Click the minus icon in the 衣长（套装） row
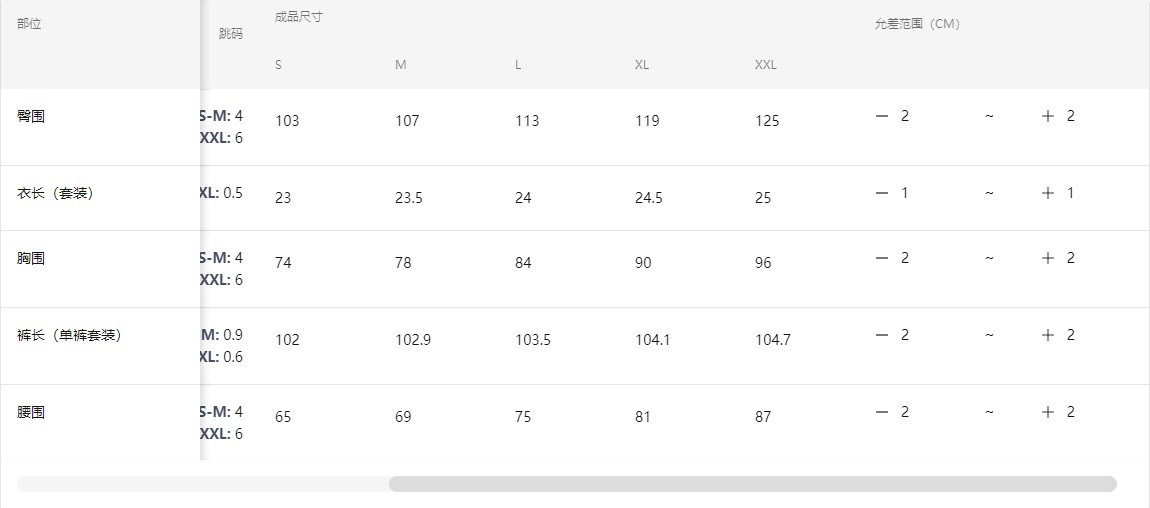Screen dimensions: 1150x508 (882, 193)
